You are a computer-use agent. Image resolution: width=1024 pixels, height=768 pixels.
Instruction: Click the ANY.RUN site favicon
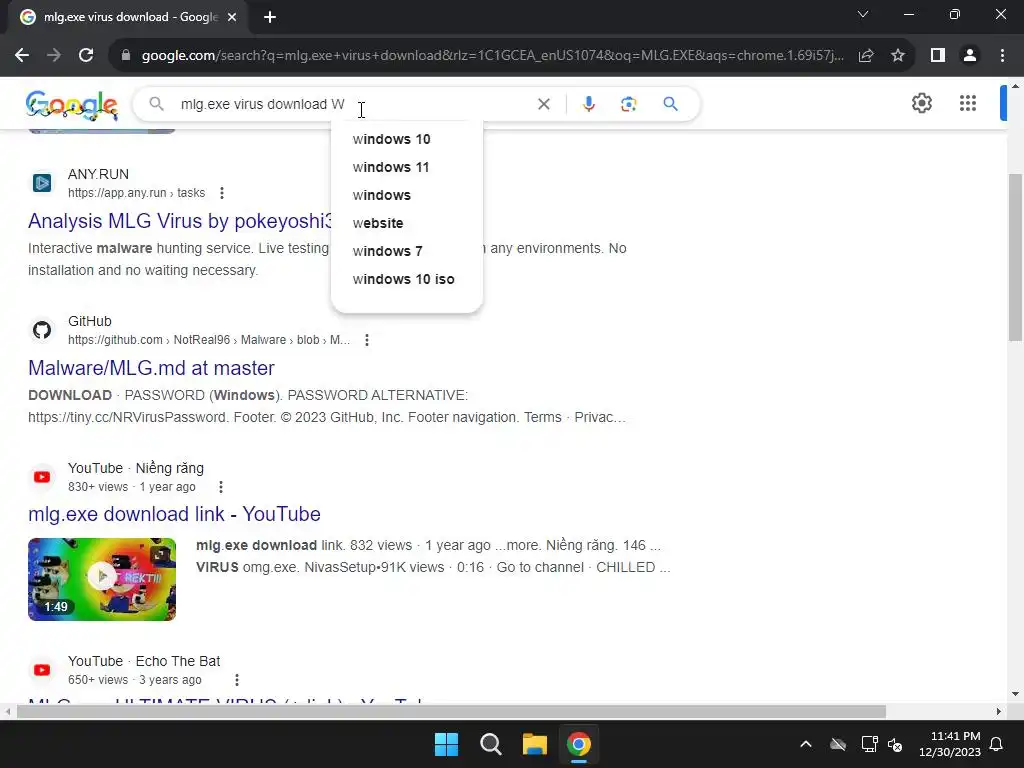42,183
